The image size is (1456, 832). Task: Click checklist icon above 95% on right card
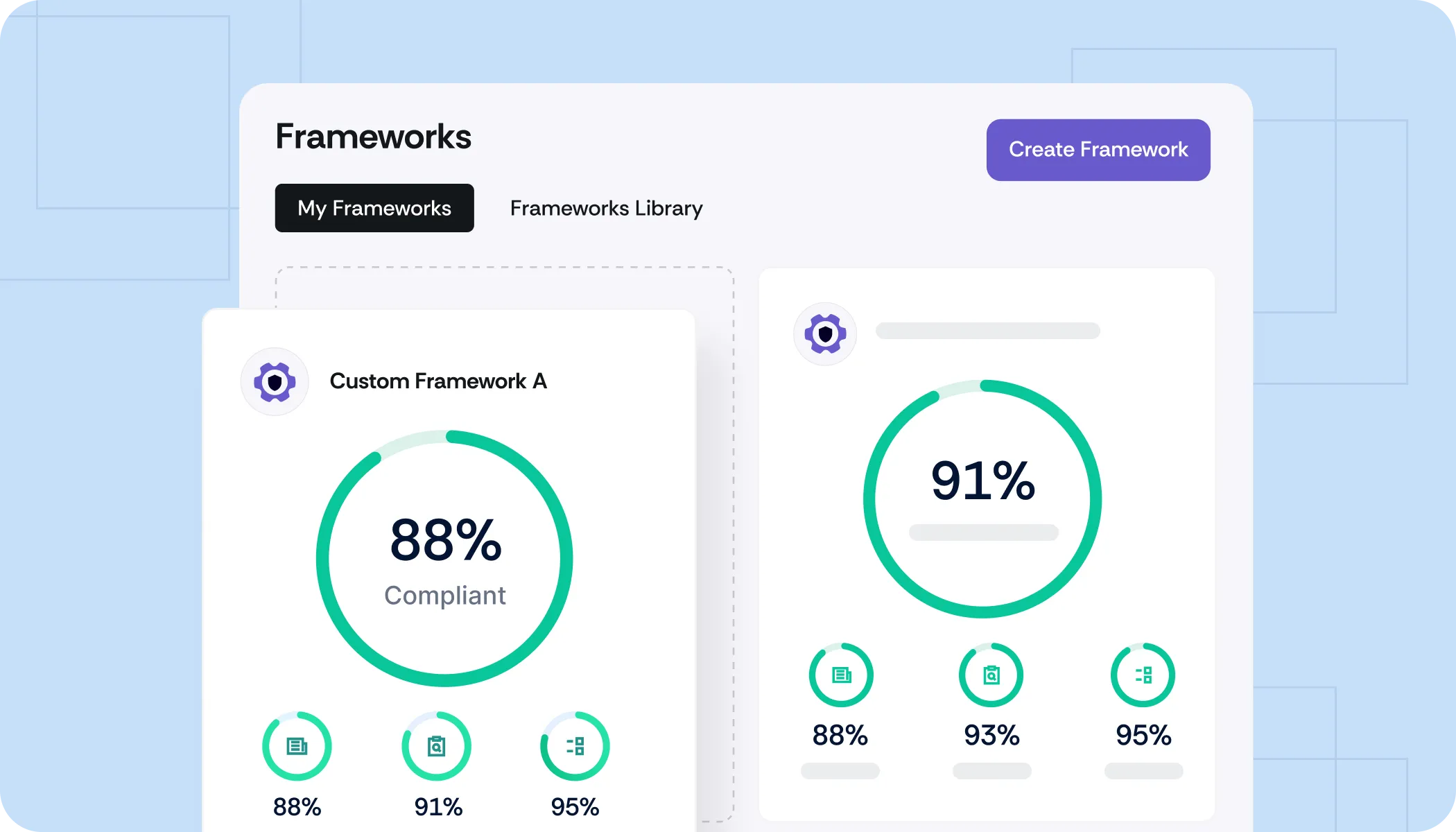[x=1143, y=675]
